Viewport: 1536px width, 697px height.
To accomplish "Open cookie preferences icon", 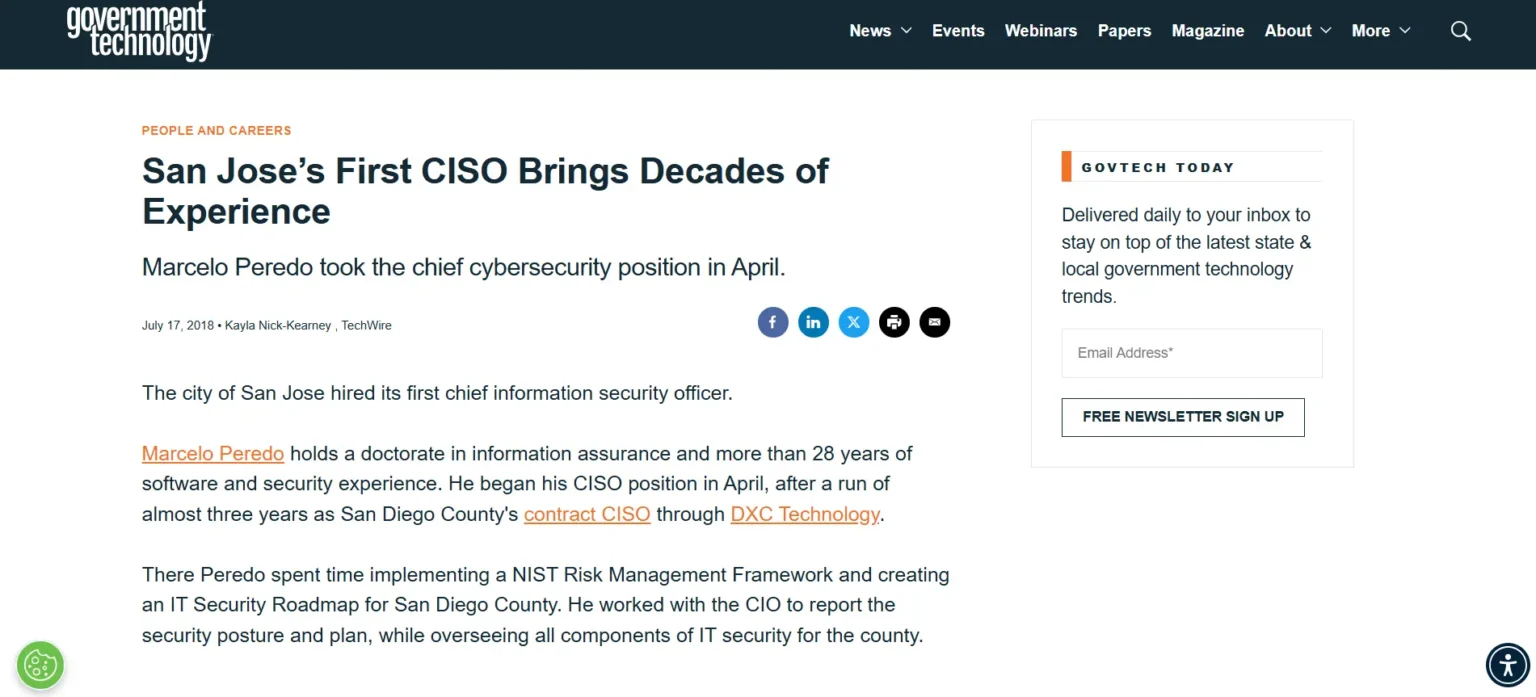I will pos(40,665).
